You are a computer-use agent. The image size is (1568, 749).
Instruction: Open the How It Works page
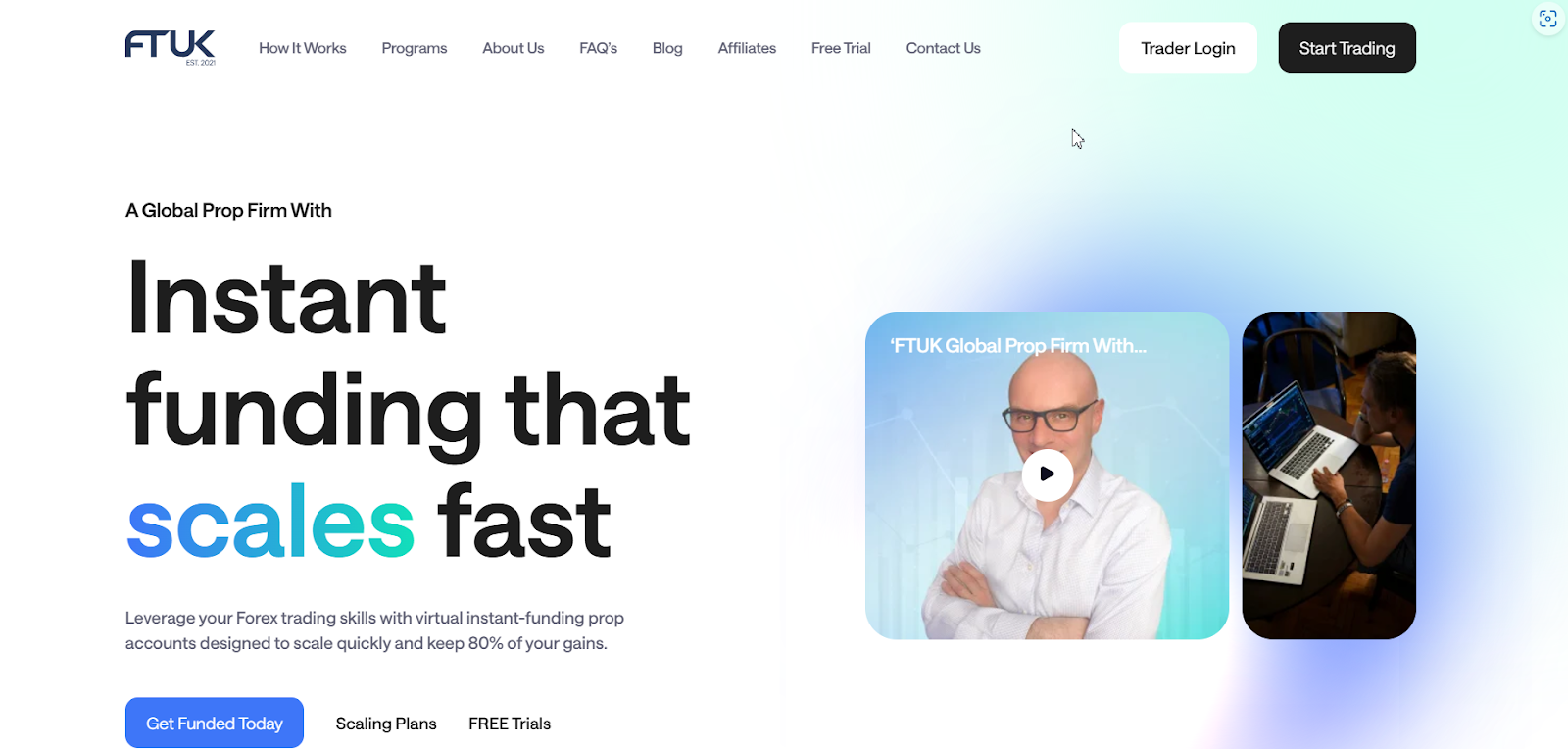coord(303,48)
